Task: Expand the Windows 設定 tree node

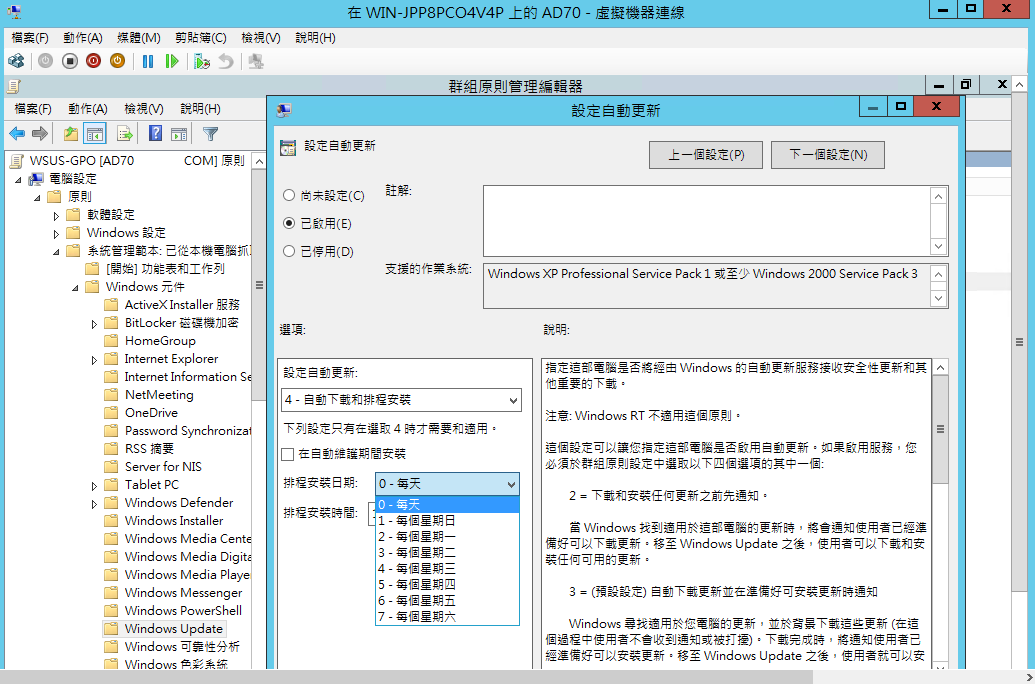Action: coord(56,233)
